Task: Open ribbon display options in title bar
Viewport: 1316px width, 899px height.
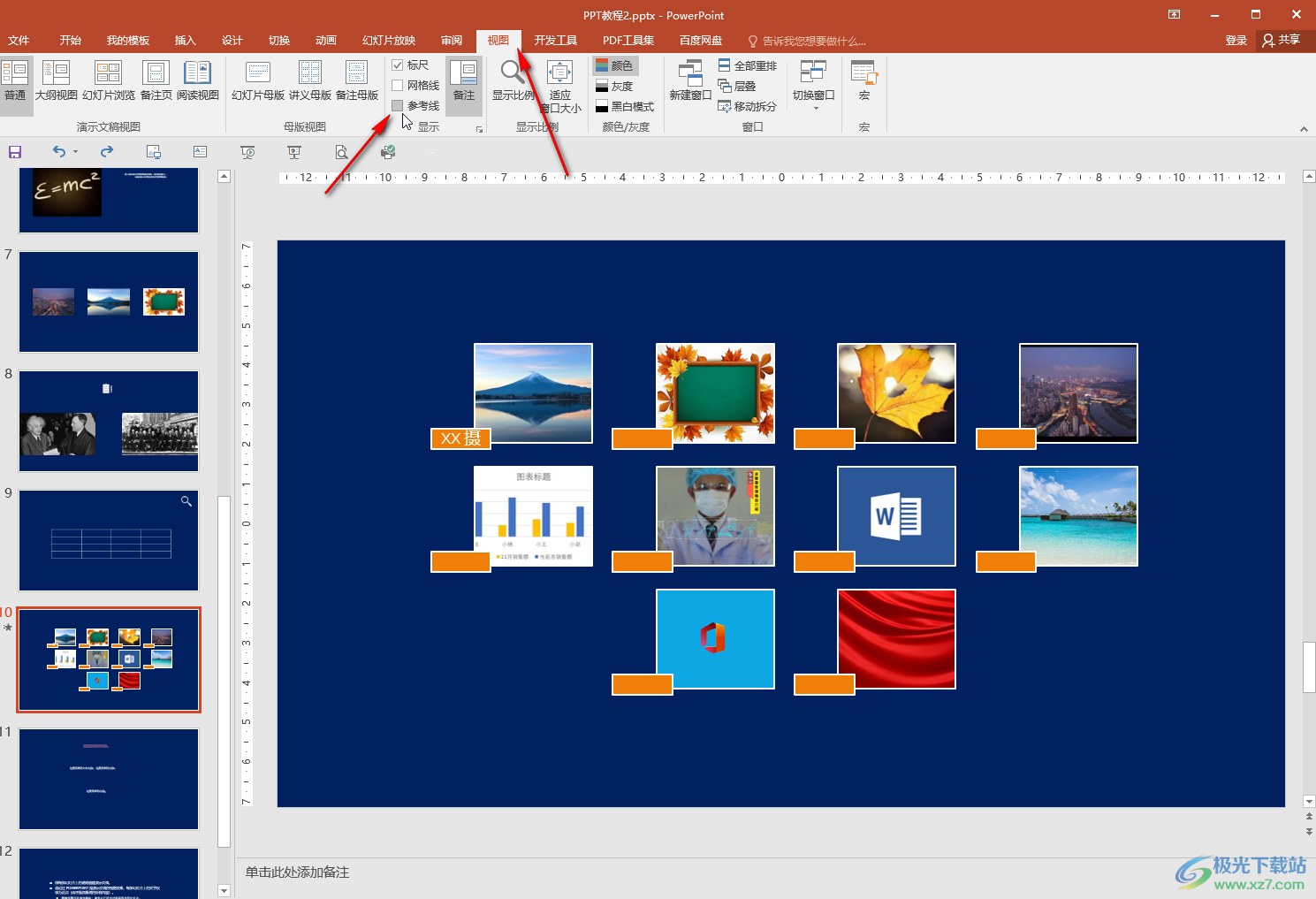Action: tap(1174, 15)
